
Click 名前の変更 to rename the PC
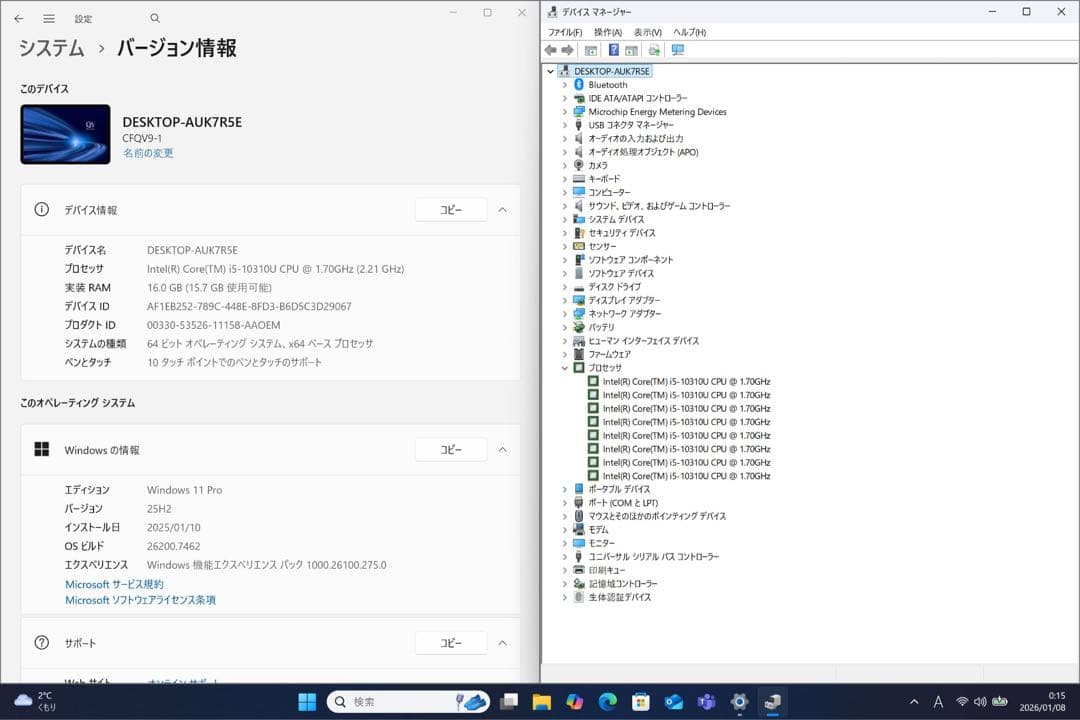(147, 154)
